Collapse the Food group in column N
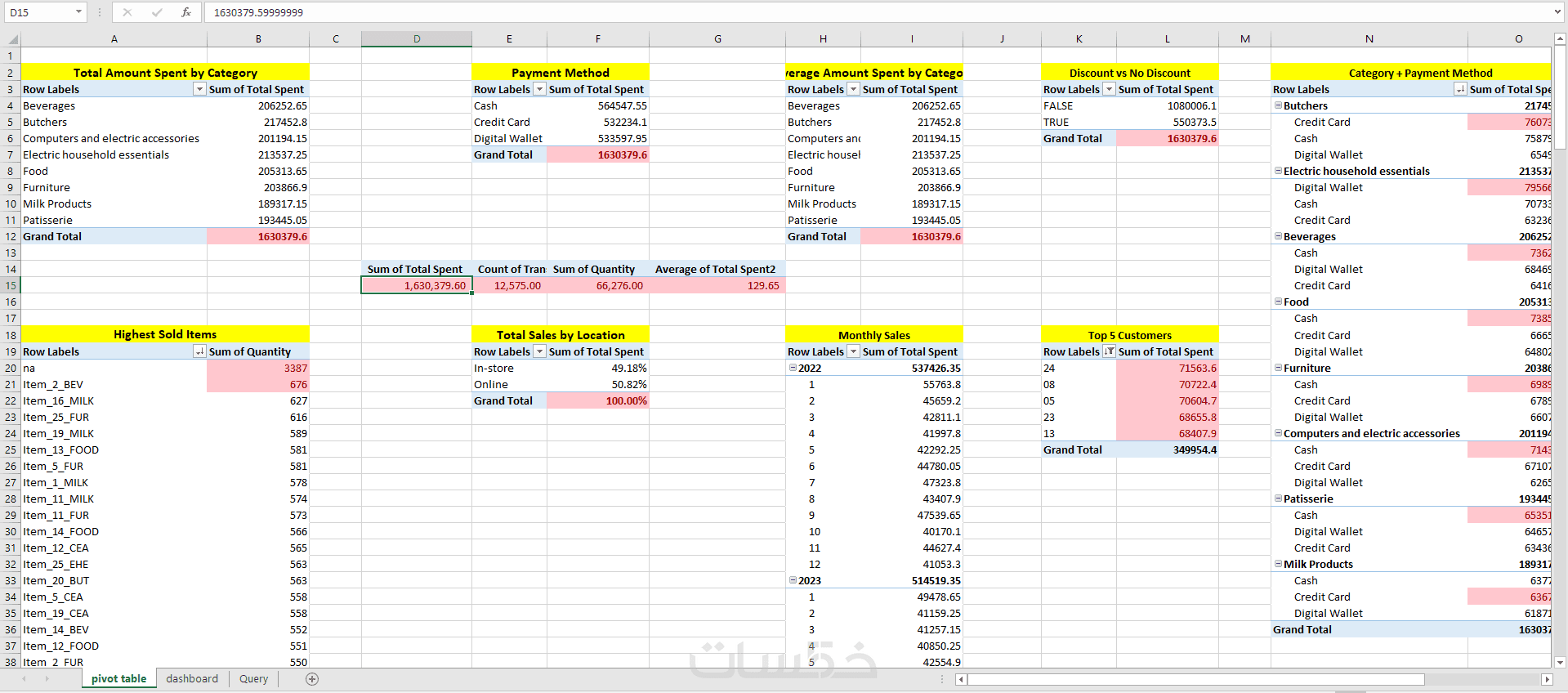 tap(1278, 302)
